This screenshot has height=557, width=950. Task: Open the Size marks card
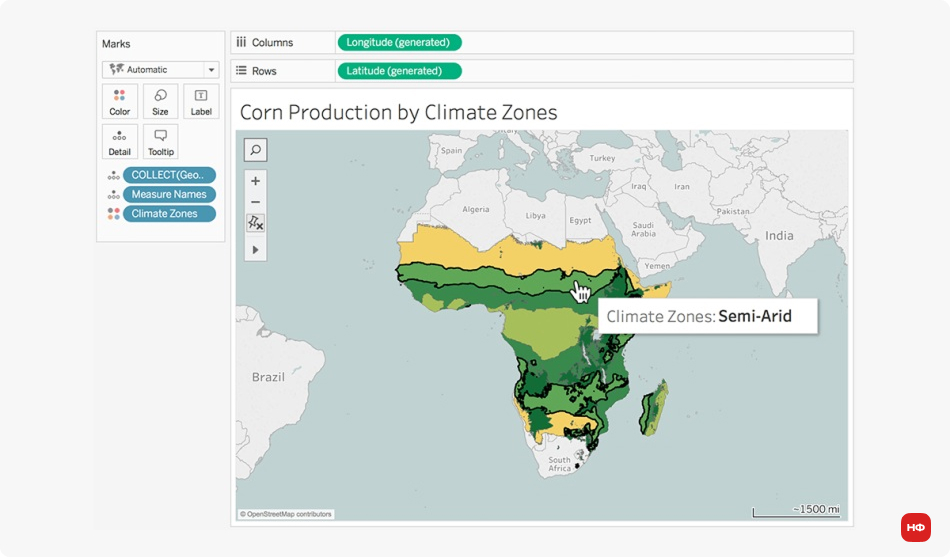click(x=160, y=102)
